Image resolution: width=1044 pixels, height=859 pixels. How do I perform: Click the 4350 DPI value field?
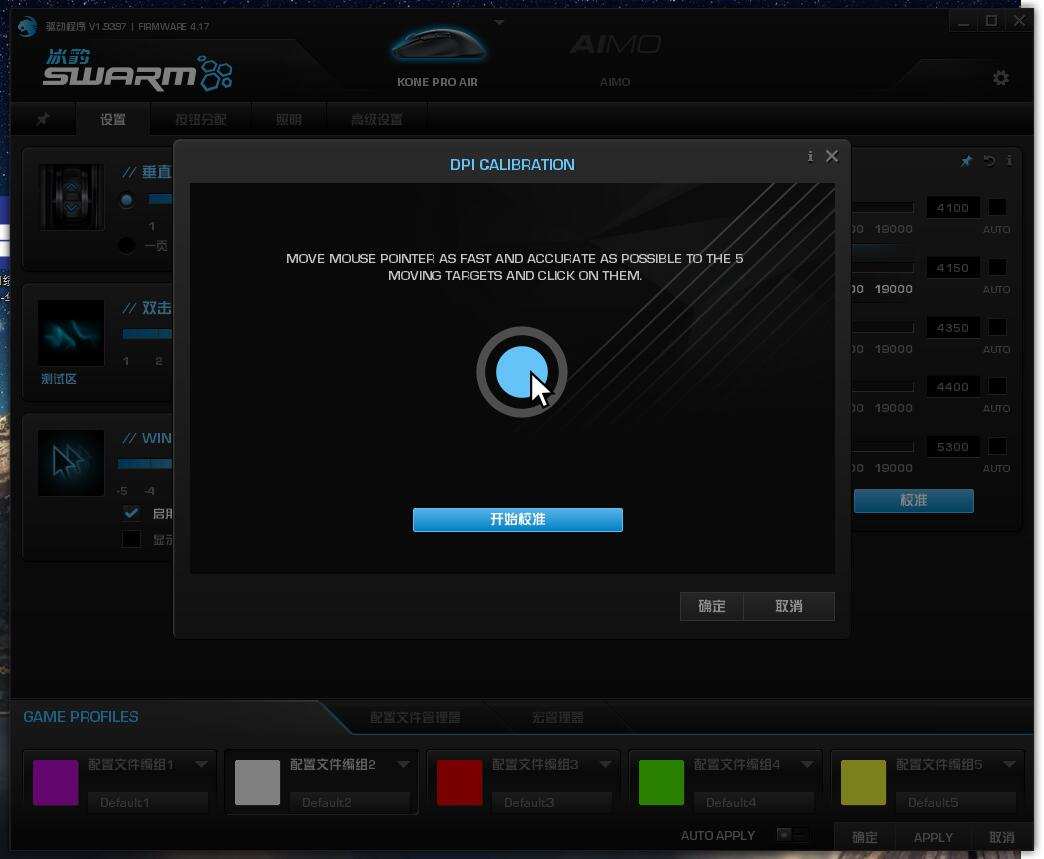952,328
